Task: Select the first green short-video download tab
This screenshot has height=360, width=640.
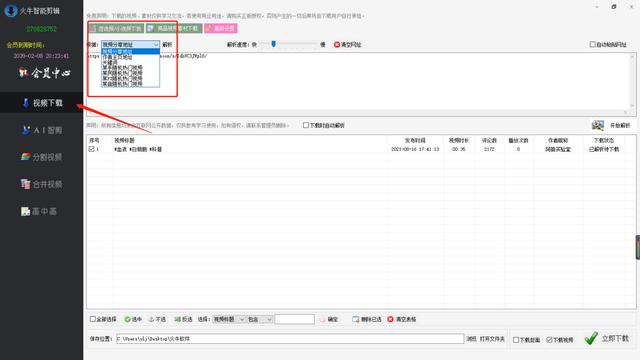Action: pos(116,28)
